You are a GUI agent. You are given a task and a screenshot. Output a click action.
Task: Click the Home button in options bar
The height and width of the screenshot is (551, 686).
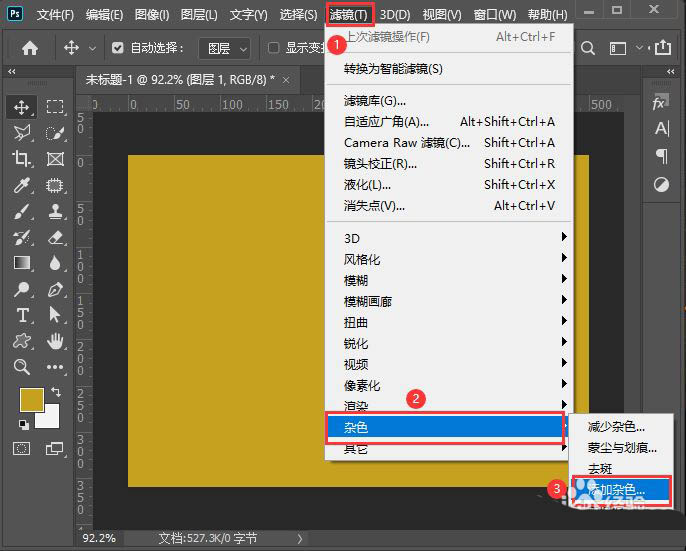30,48
